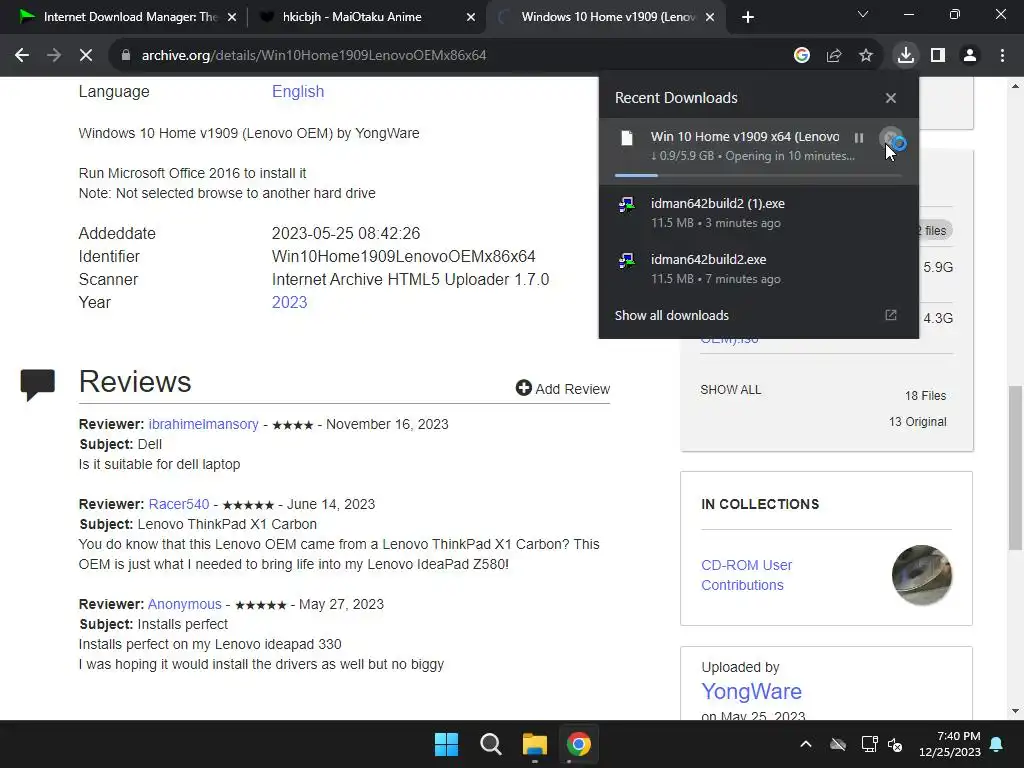Close the Recent Downloads popup
This screenshot has width=1024, height=768.
(x=891, y=98)
